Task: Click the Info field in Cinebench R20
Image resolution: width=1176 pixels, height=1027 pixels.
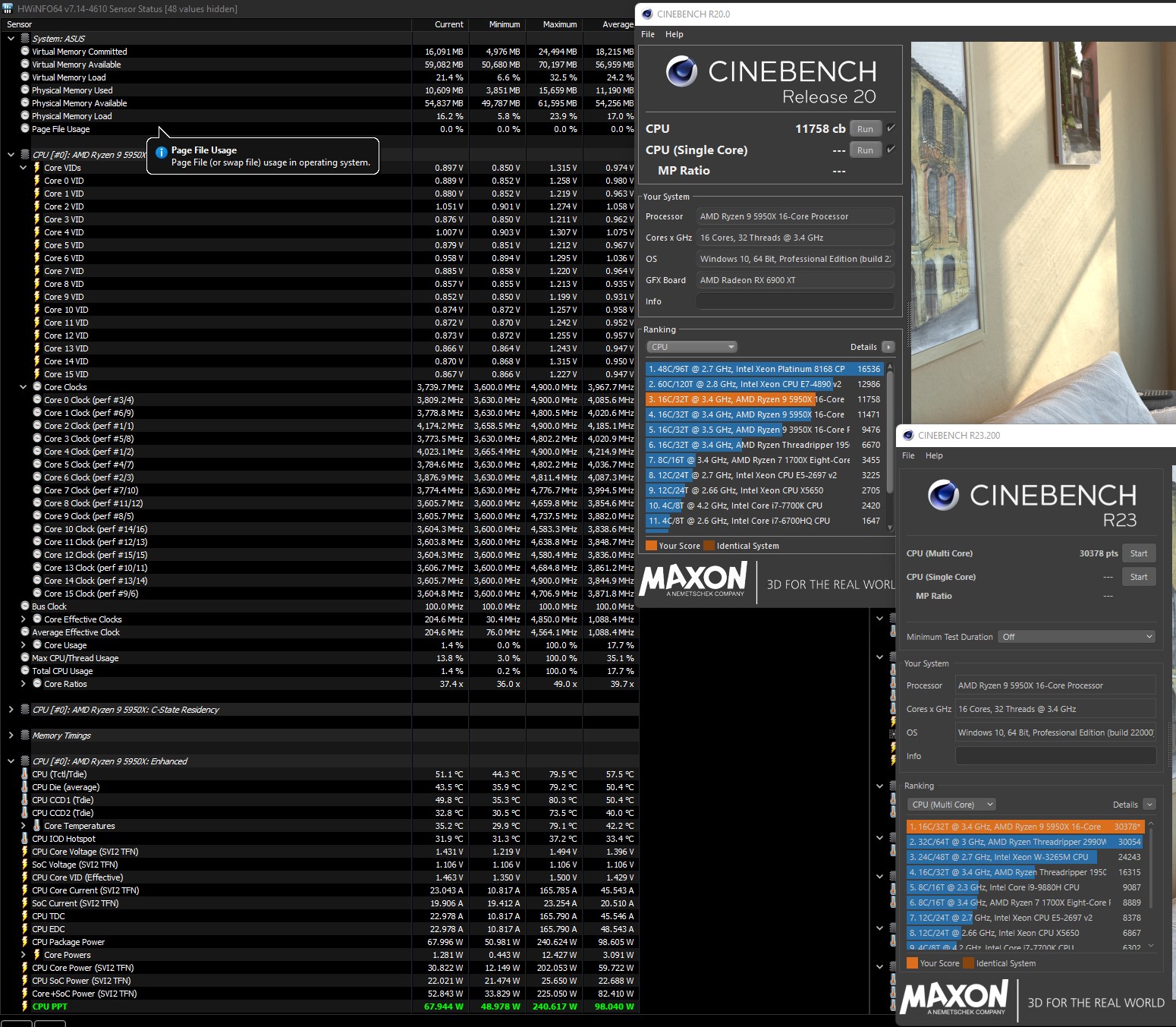Action: point(795,301)
